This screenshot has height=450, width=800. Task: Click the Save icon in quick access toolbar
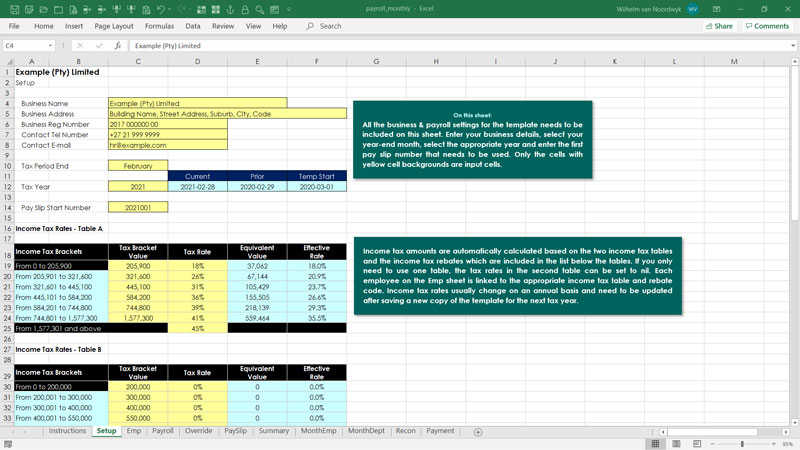[14, 9]
